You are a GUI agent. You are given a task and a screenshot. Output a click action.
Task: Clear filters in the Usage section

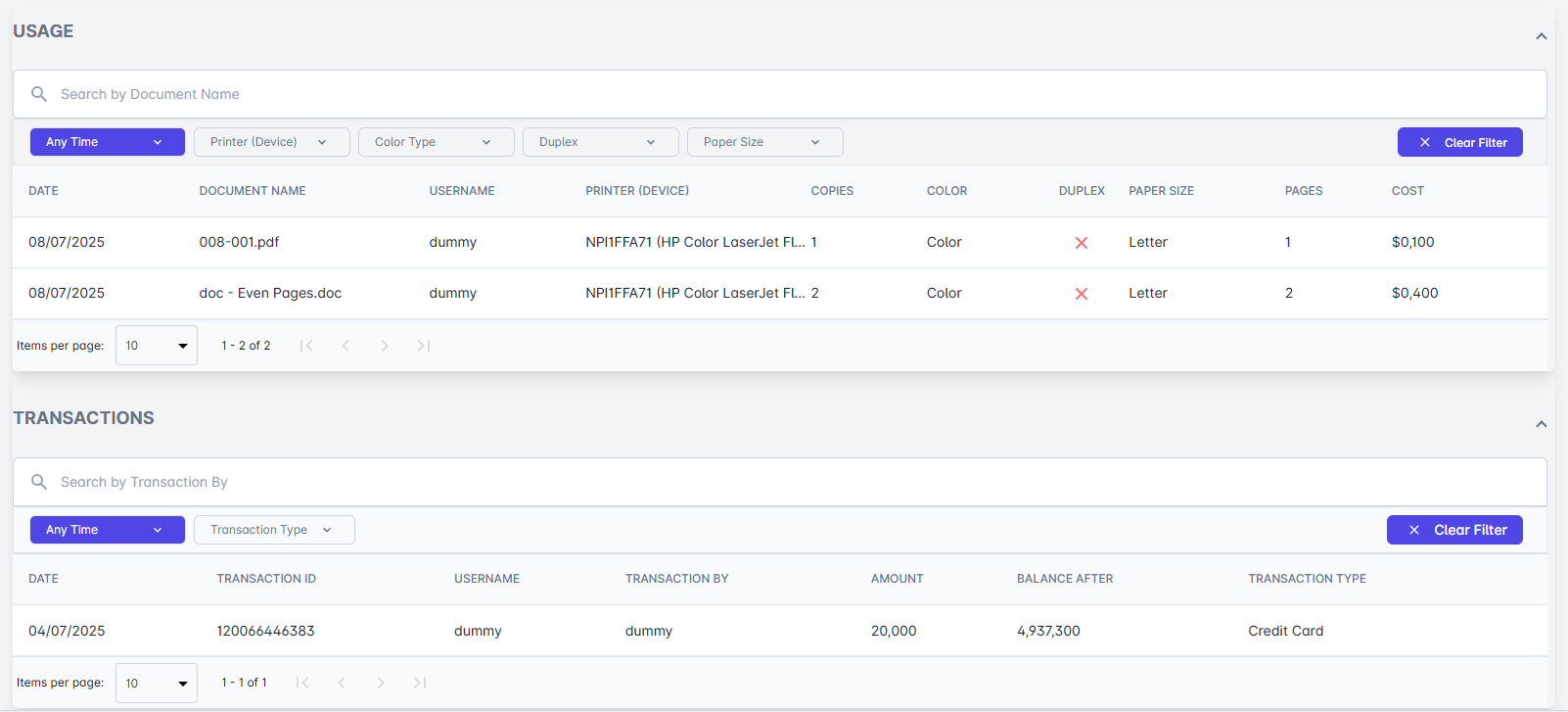tap(1459, 142)
